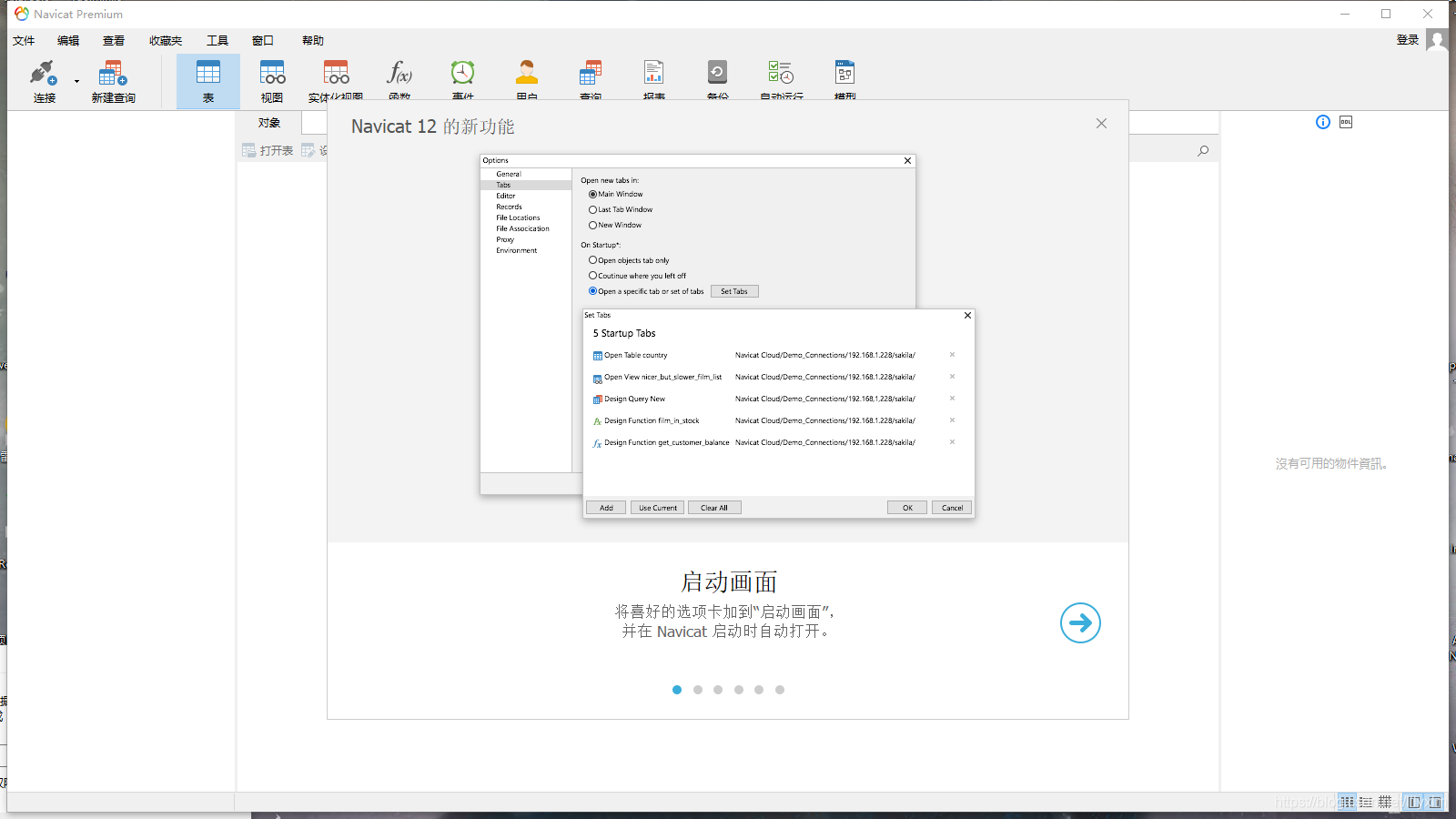Click the user avatar icon beside 登录
Screen dimensions: 1456x819
(x=1437, y=40)
